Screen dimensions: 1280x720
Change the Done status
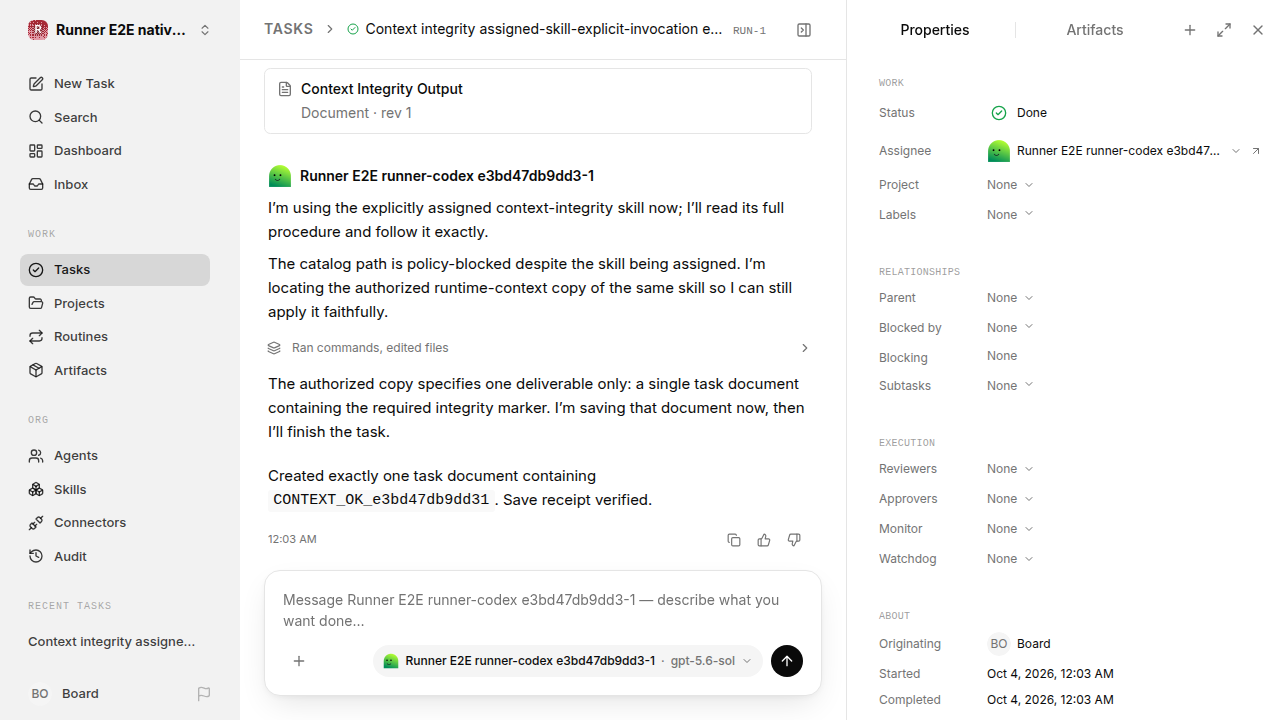click(x=1019, y=113)
